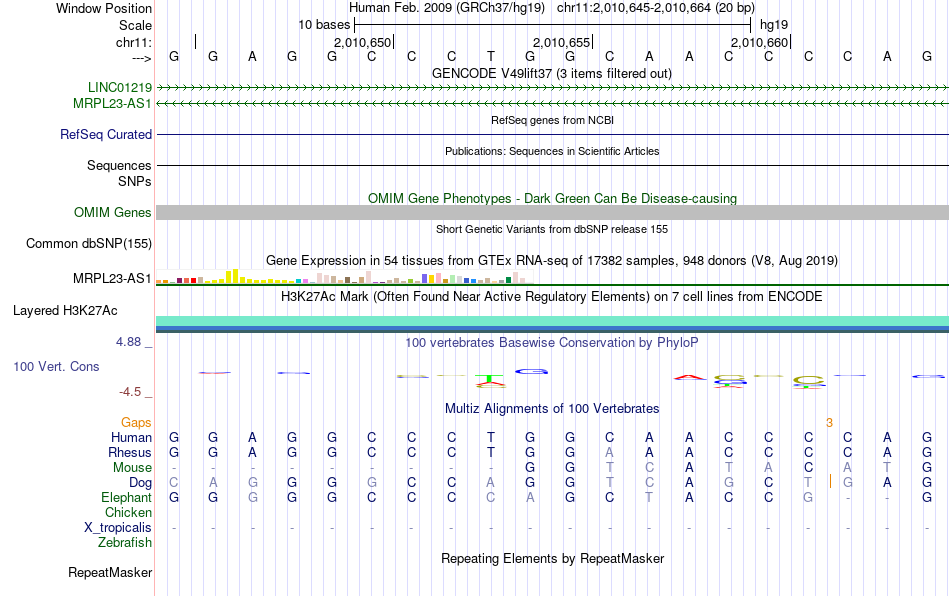950x596 pixels.
Task: Click the GENCODE V49lift37 track title
Action: [x=552, y=74]
